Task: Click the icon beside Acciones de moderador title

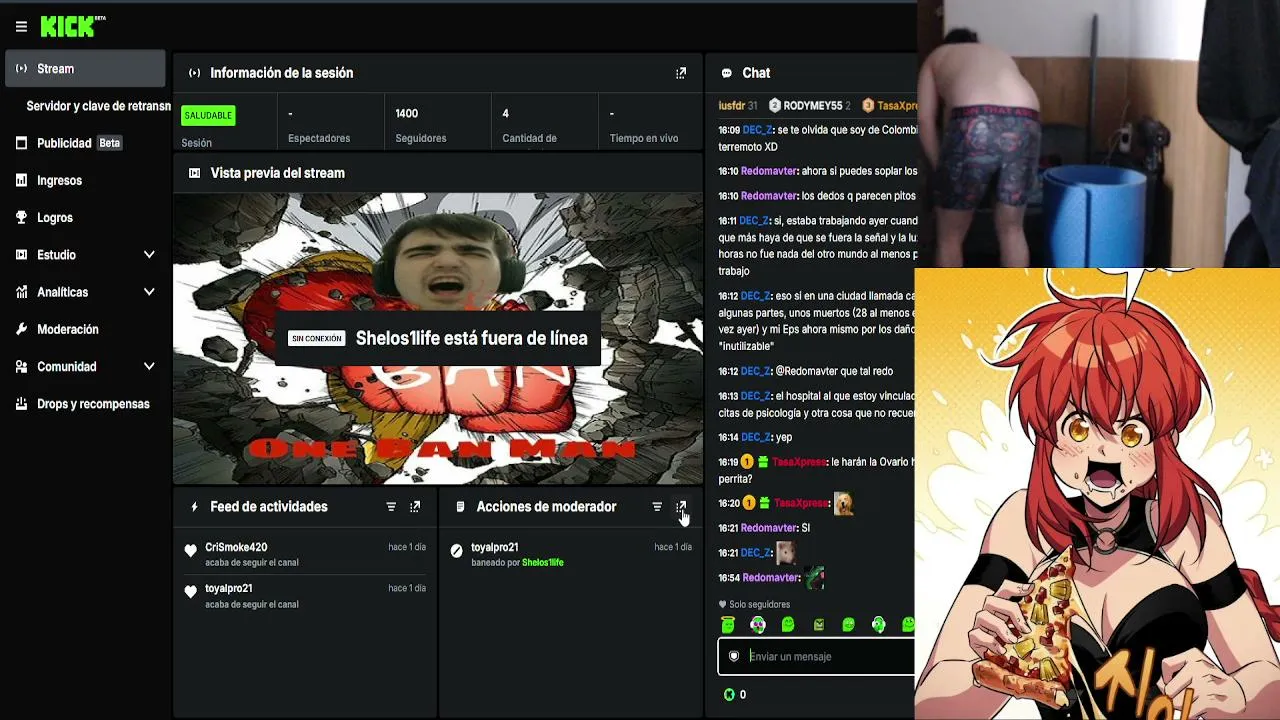Action: coord(460,507)
